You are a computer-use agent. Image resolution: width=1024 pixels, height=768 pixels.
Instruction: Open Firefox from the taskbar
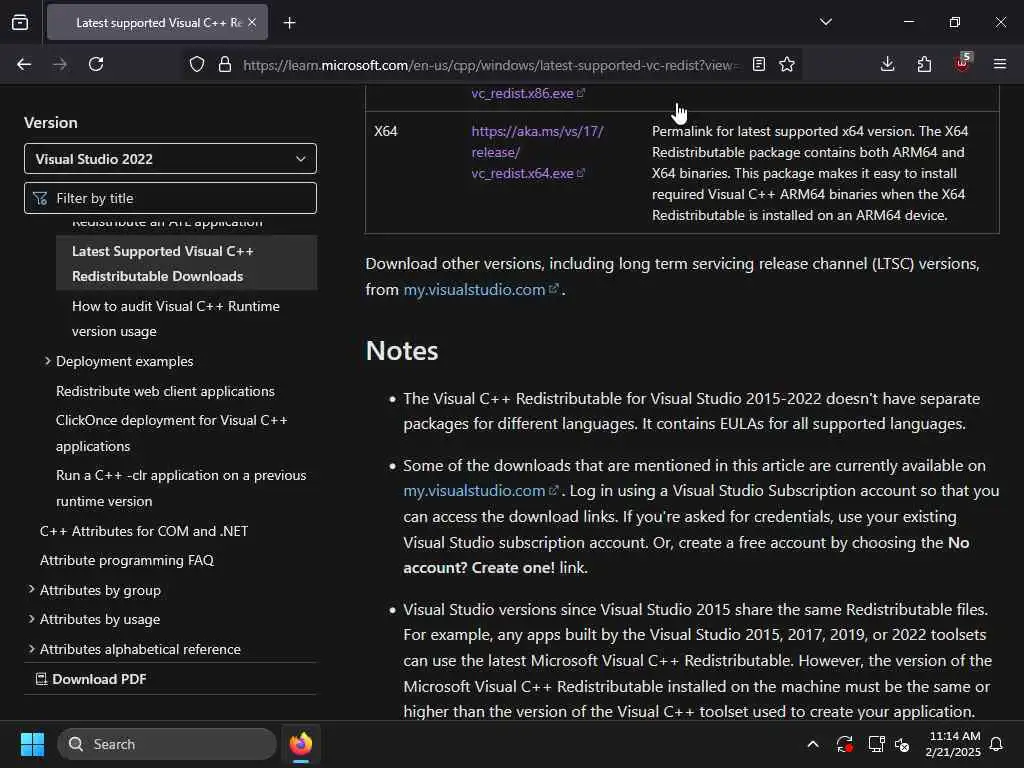(301, 744)
